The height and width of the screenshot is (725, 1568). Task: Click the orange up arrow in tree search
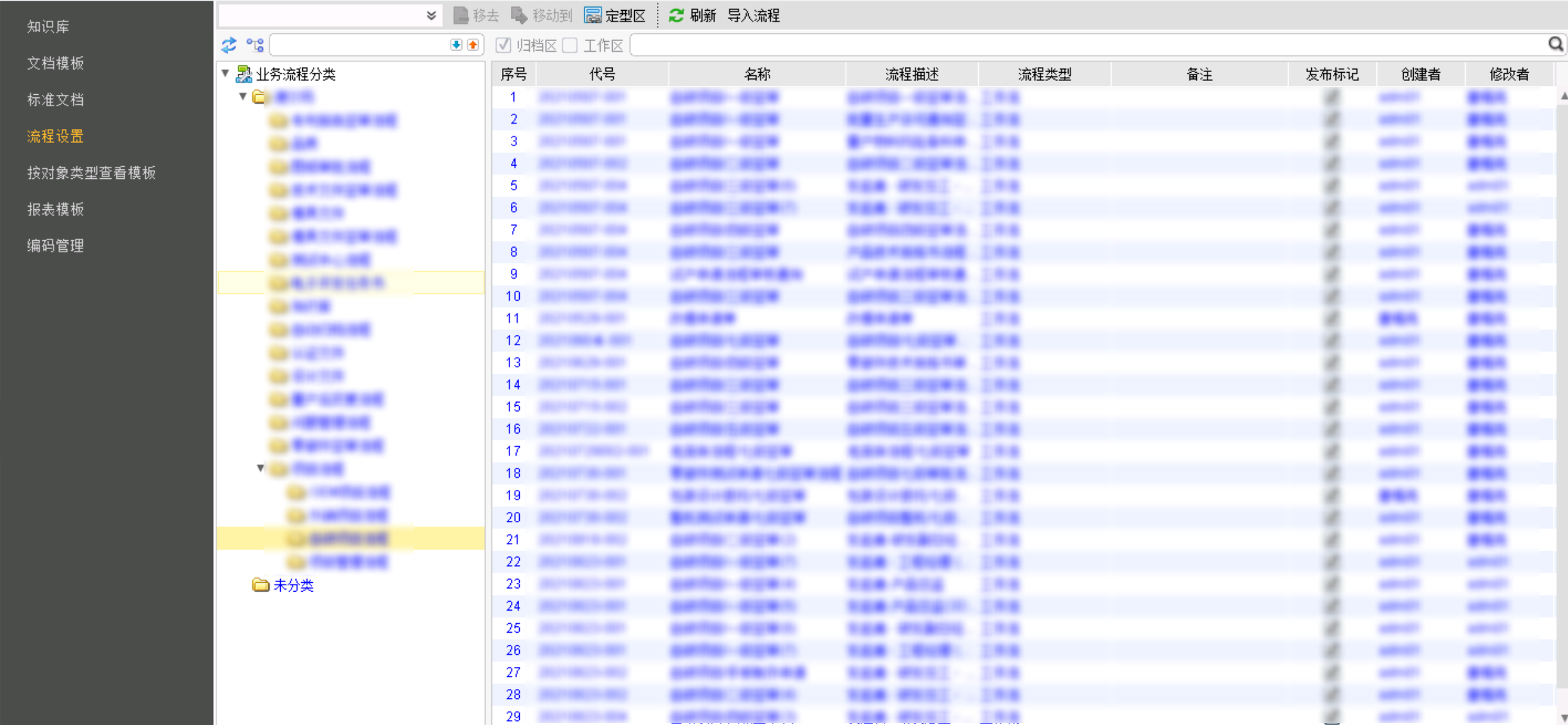click(473, 45)
